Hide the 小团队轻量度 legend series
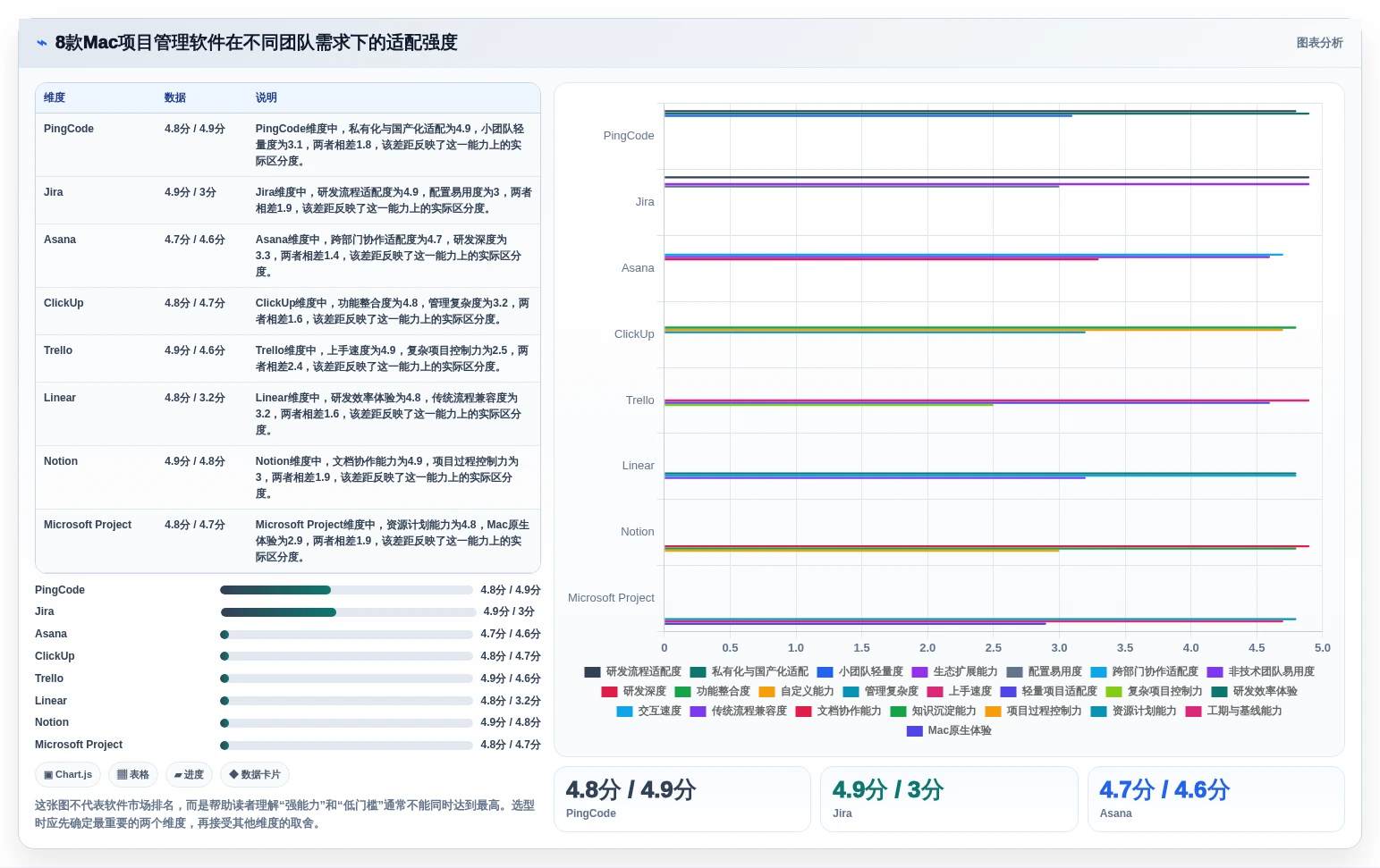Viewport: 1380px width, 868px height. [860, 671]
